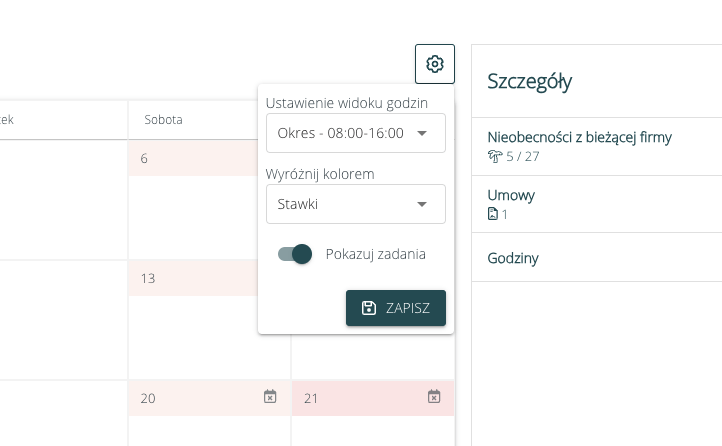This screenshot has width=722, height=446.
Task: Click the calendar-x icon on day 20
Action: coord(269,397)
